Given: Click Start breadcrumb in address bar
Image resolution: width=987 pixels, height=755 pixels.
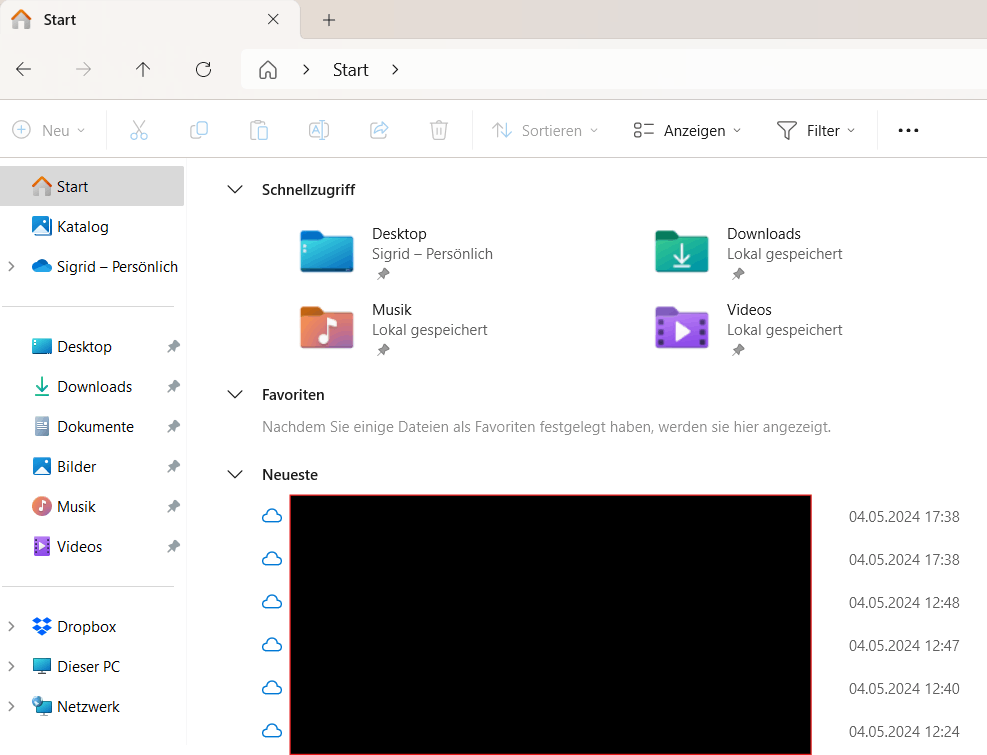Looking at the screenshot, I should click(351, 69).
